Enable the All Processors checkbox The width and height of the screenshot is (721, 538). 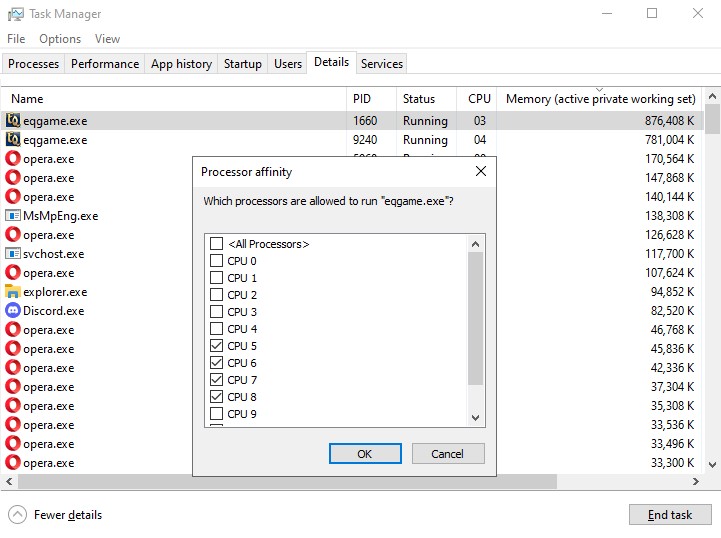pyautogui.click(x=216, y=244)
